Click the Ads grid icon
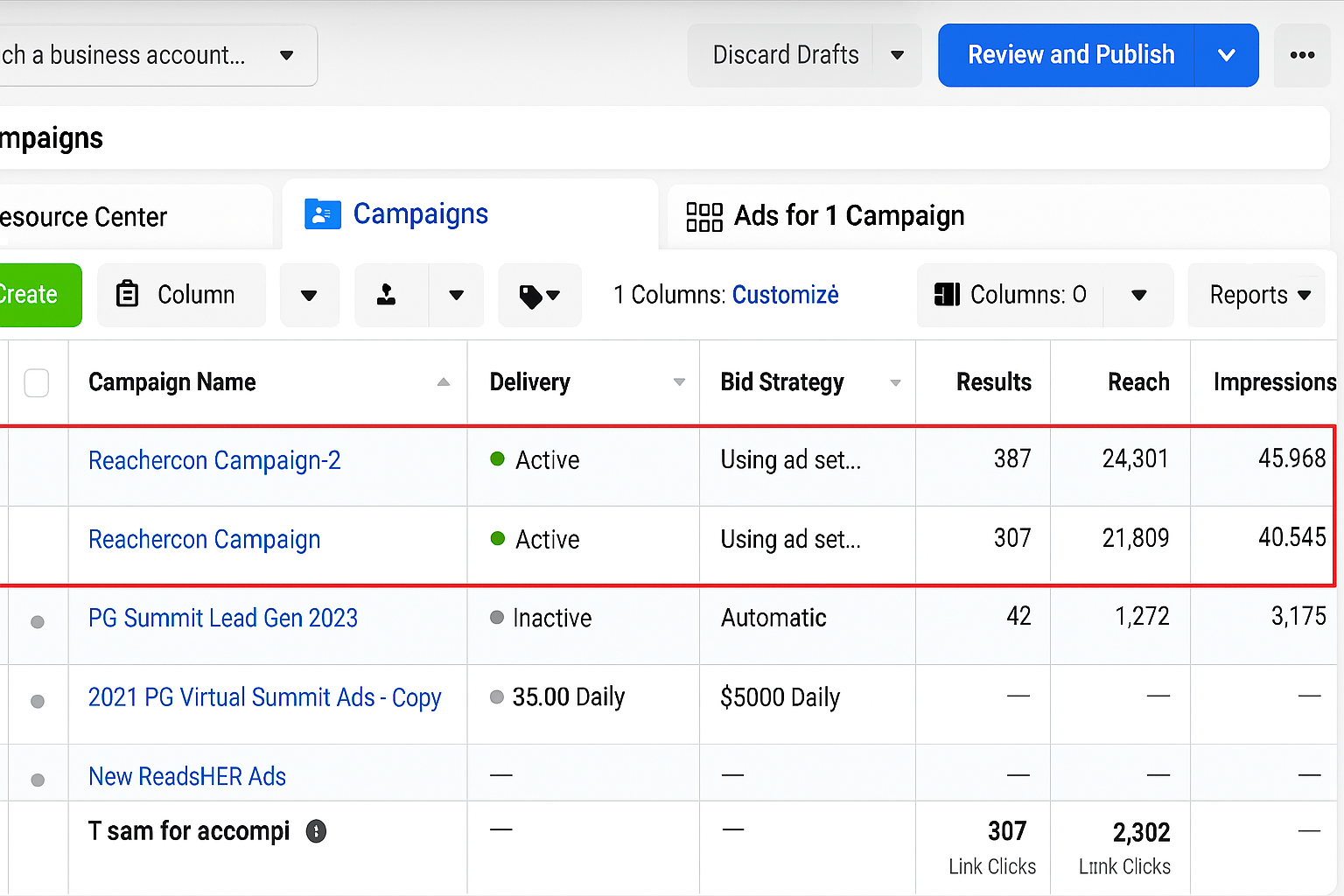 point(704,216)
